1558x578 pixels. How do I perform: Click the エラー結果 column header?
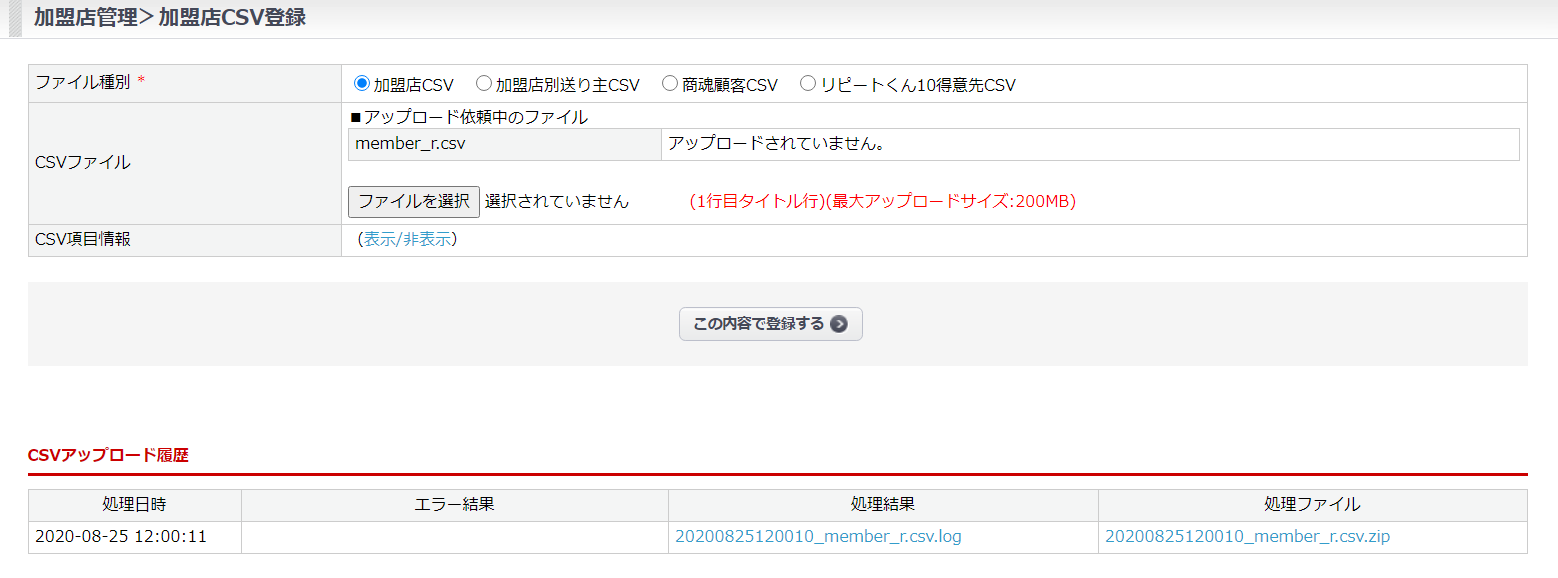[454, 505]
